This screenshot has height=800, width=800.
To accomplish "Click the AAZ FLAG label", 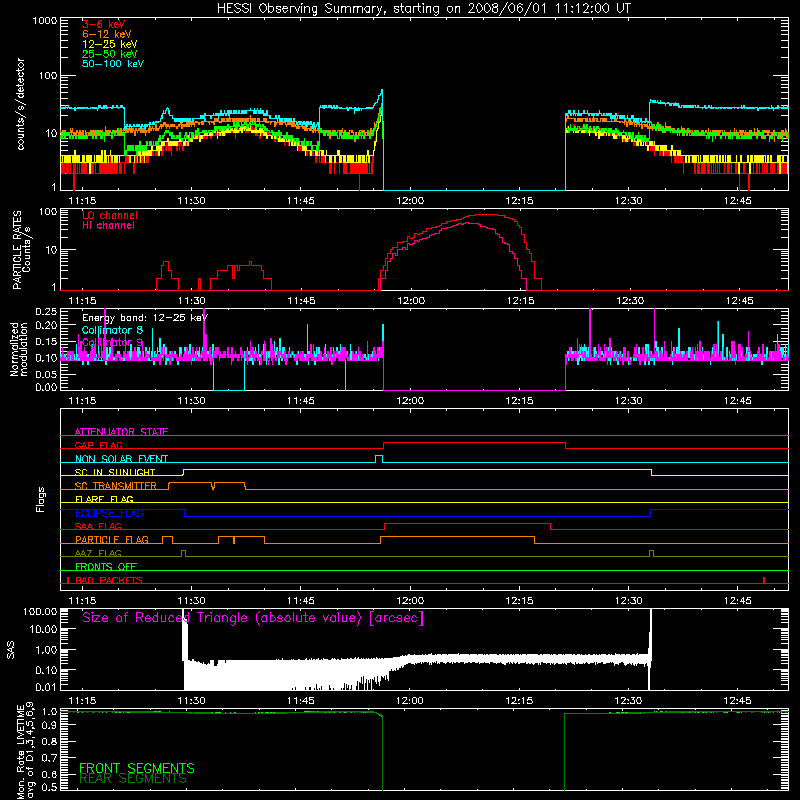I will point(98,553).
